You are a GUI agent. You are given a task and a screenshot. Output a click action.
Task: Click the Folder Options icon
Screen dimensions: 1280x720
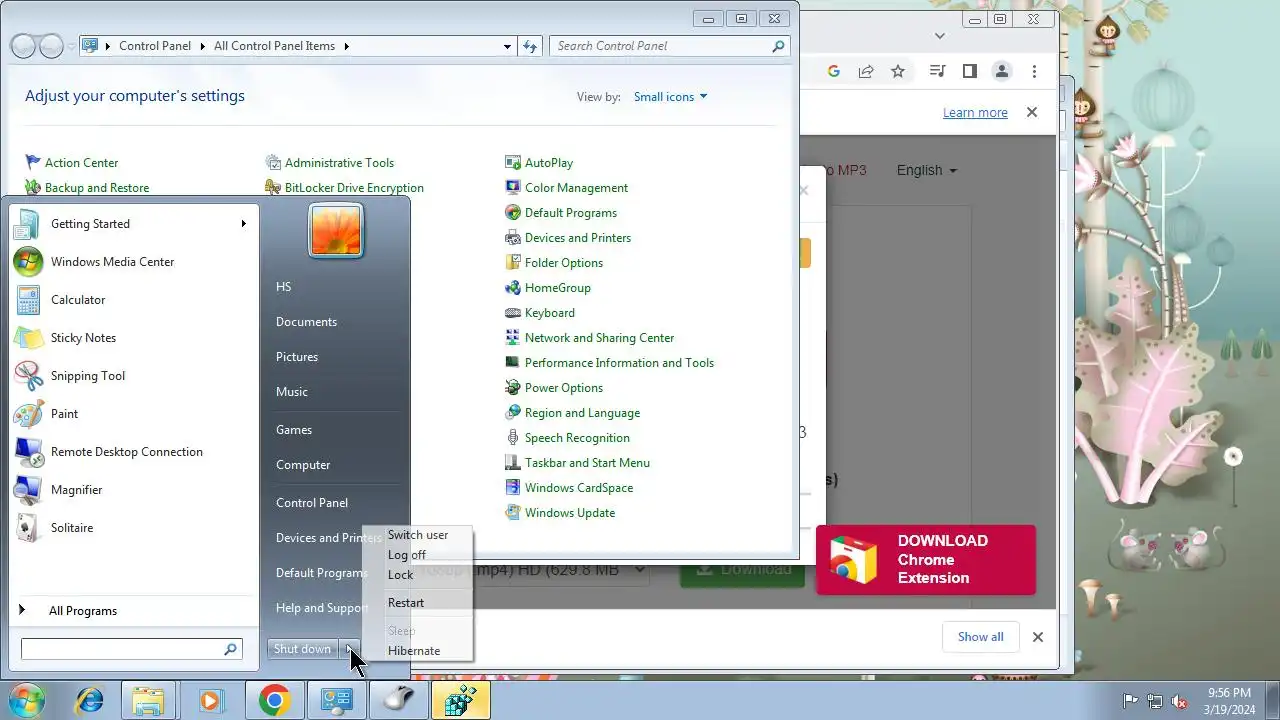[513, 263]
